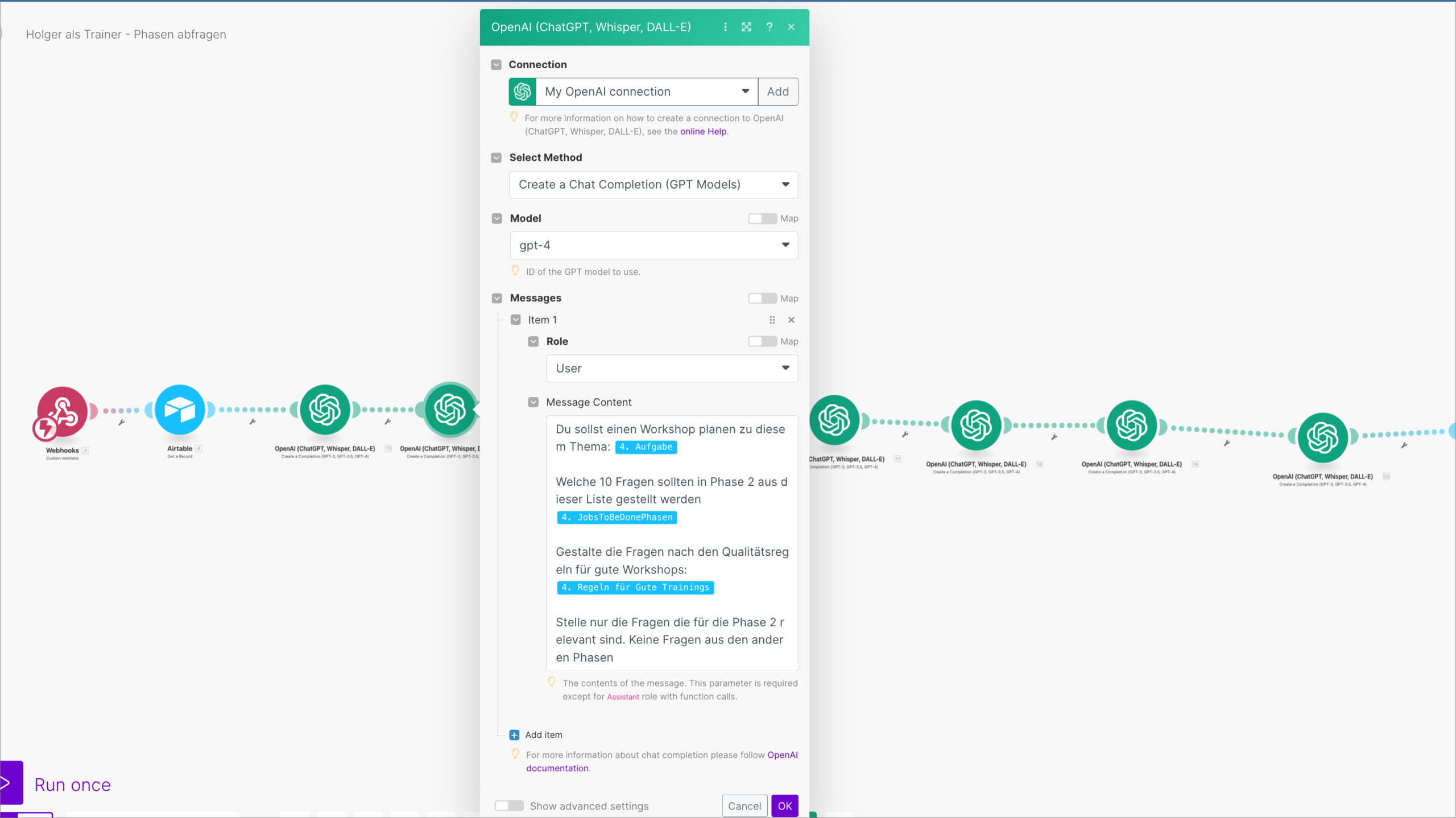Open the gpt-4 model dropdown

[x=653, y=245]
